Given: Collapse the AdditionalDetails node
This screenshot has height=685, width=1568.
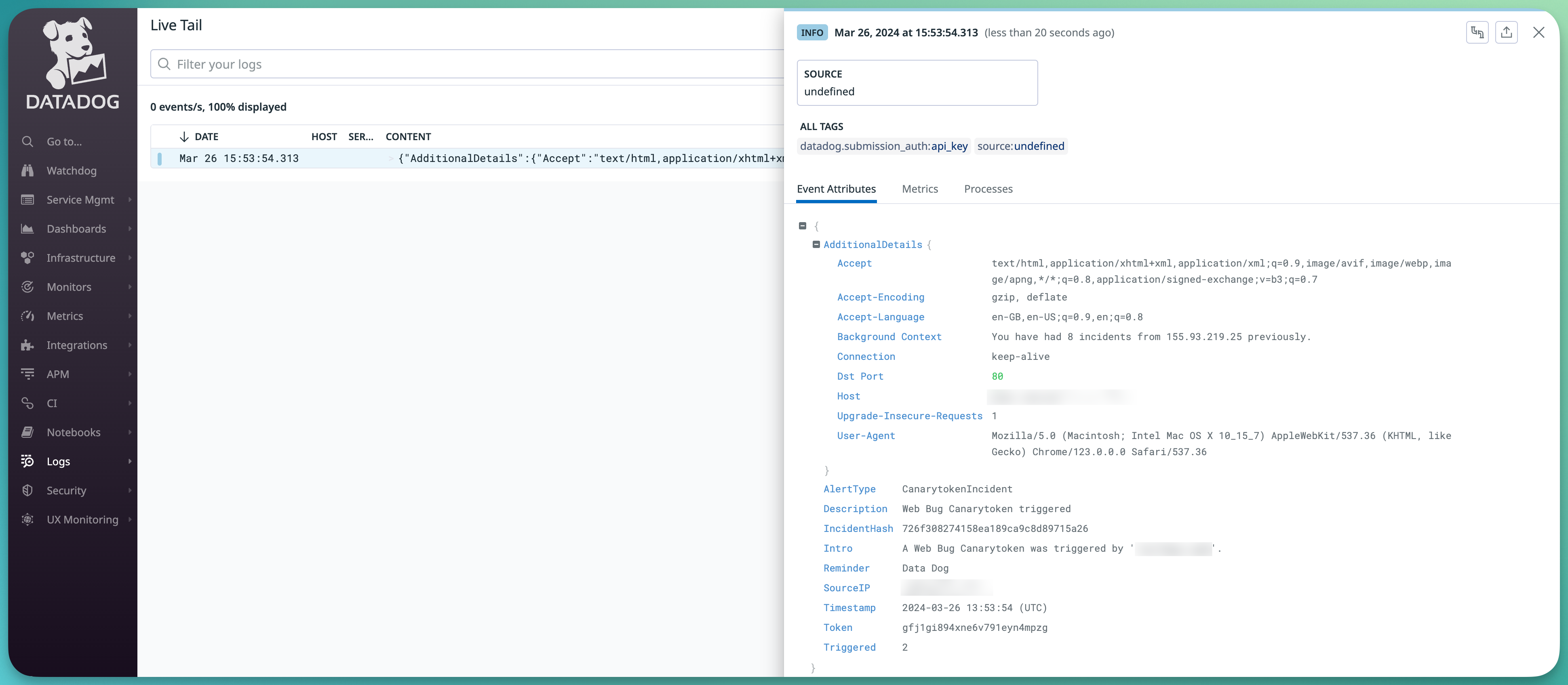Looking at the screenshot, I should coord(816,244).
